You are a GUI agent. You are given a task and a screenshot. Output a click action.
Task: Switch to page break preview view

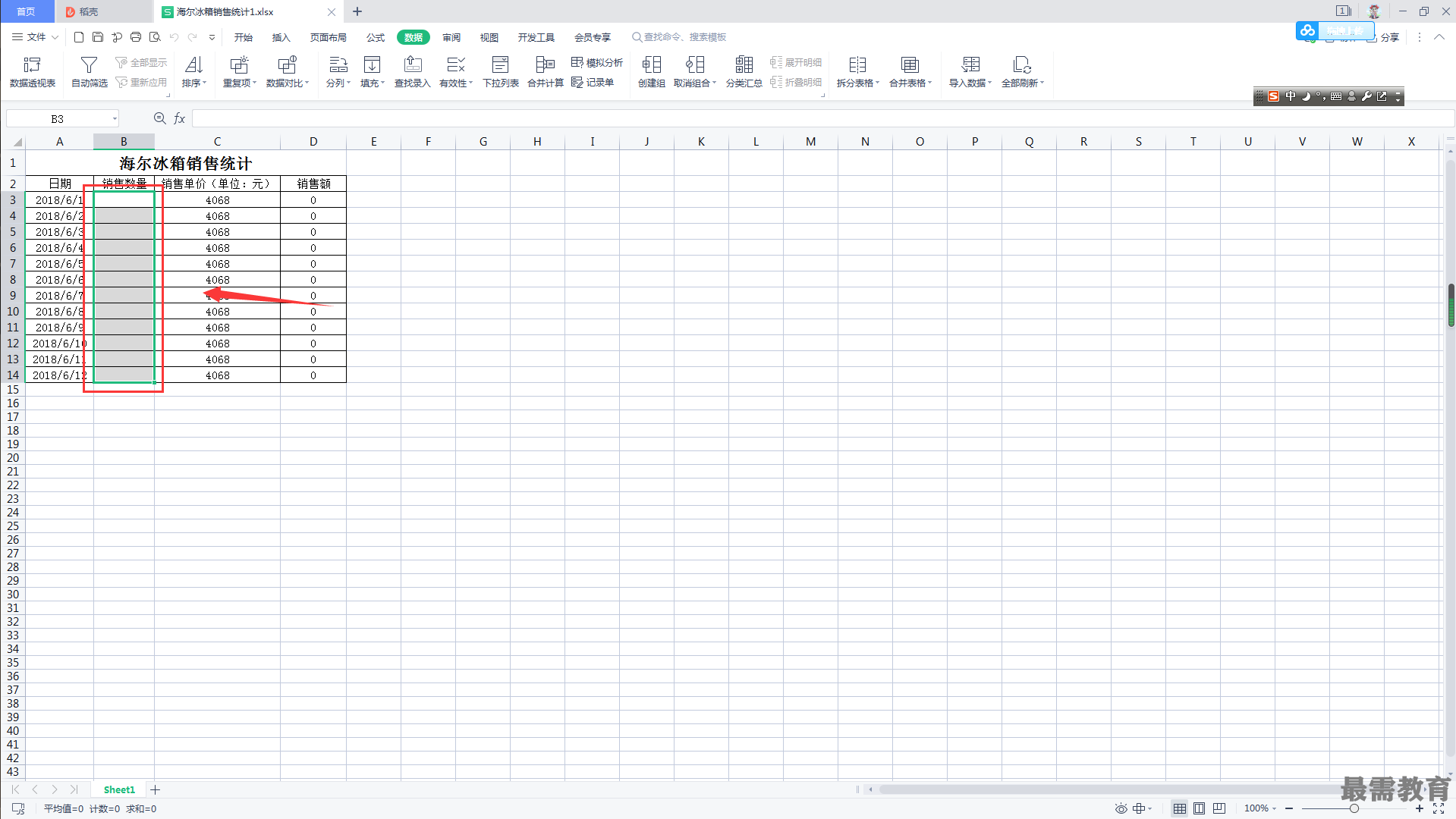point(1219,808)
